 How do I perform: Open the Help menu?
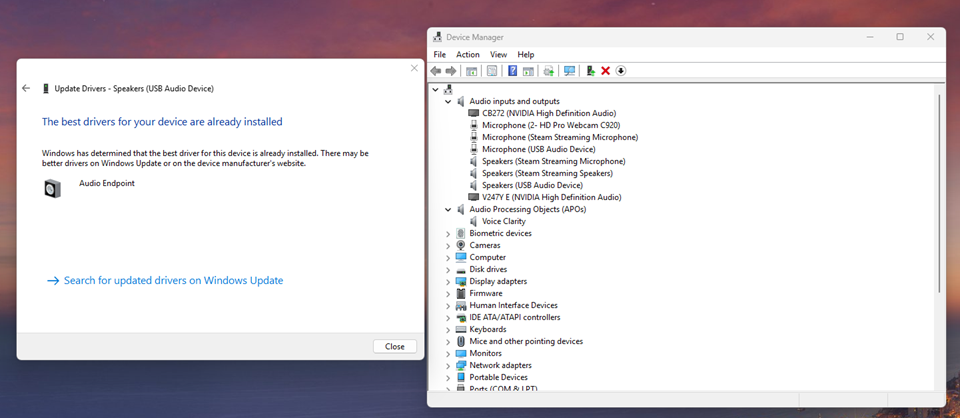[526, 54]
